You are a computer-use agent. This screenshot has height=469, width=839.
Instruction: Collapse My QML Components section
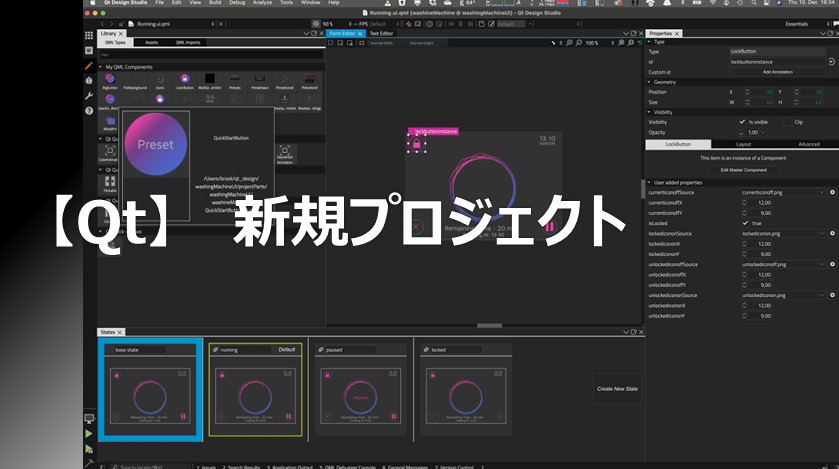pos(101,67)
